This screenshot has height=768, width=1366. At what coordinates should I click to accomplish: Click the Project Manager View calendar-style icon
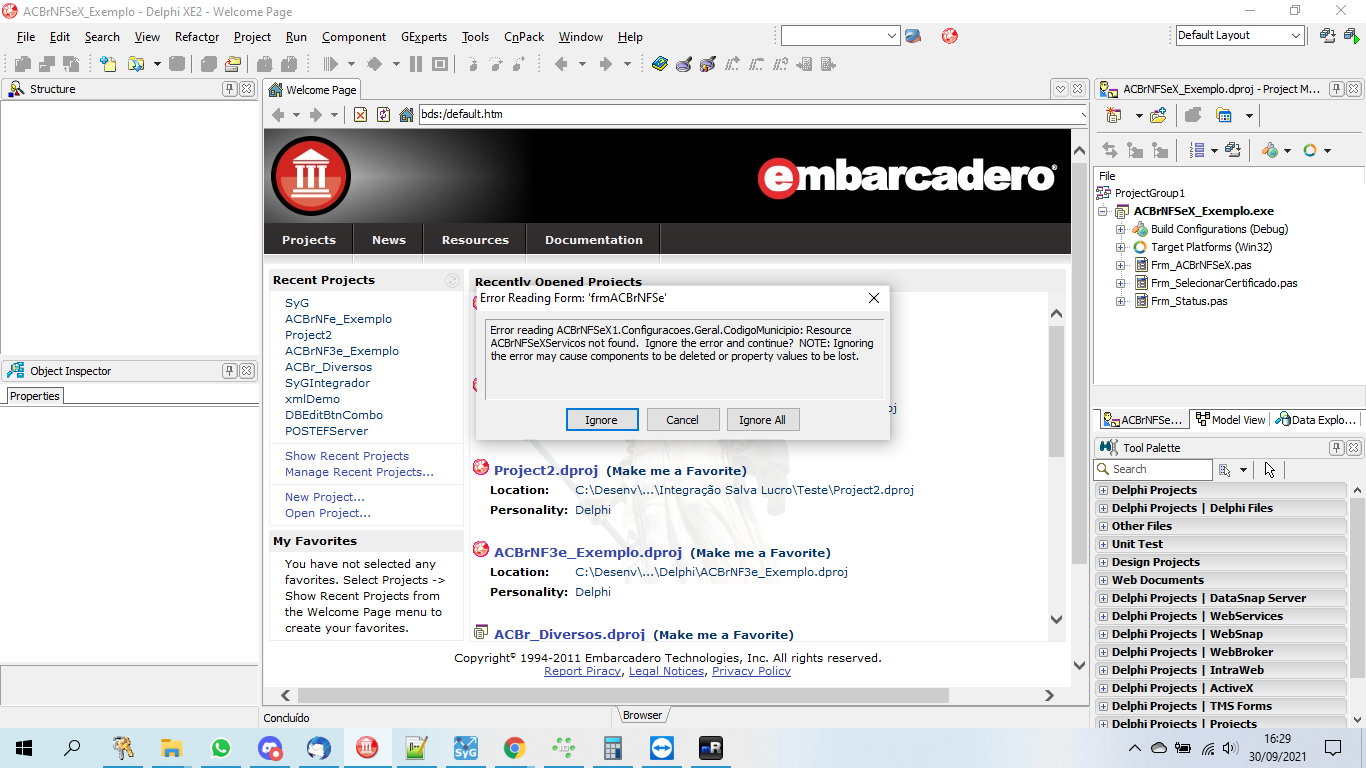coord(1224,115)
